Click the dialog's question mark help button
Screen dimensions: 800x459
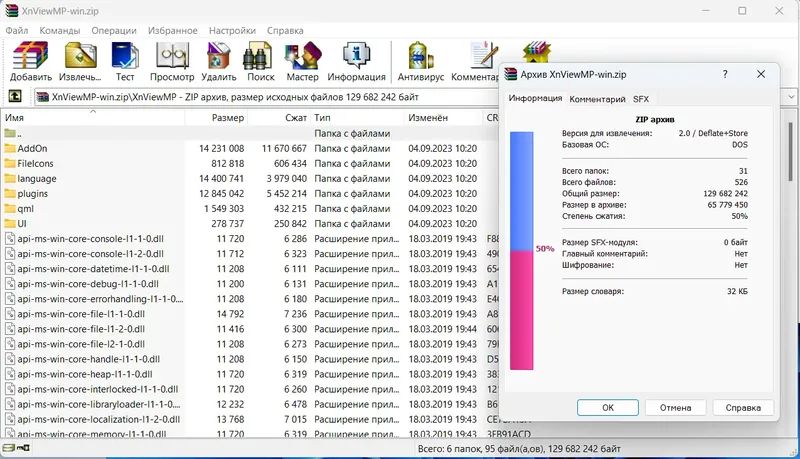click(x=725, y=74)
